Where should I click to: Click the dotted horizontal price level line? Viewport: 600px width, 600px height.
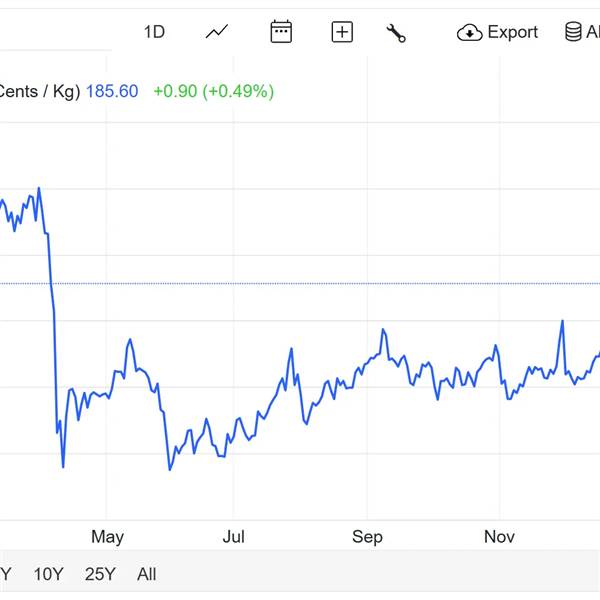tap(300, 283)
